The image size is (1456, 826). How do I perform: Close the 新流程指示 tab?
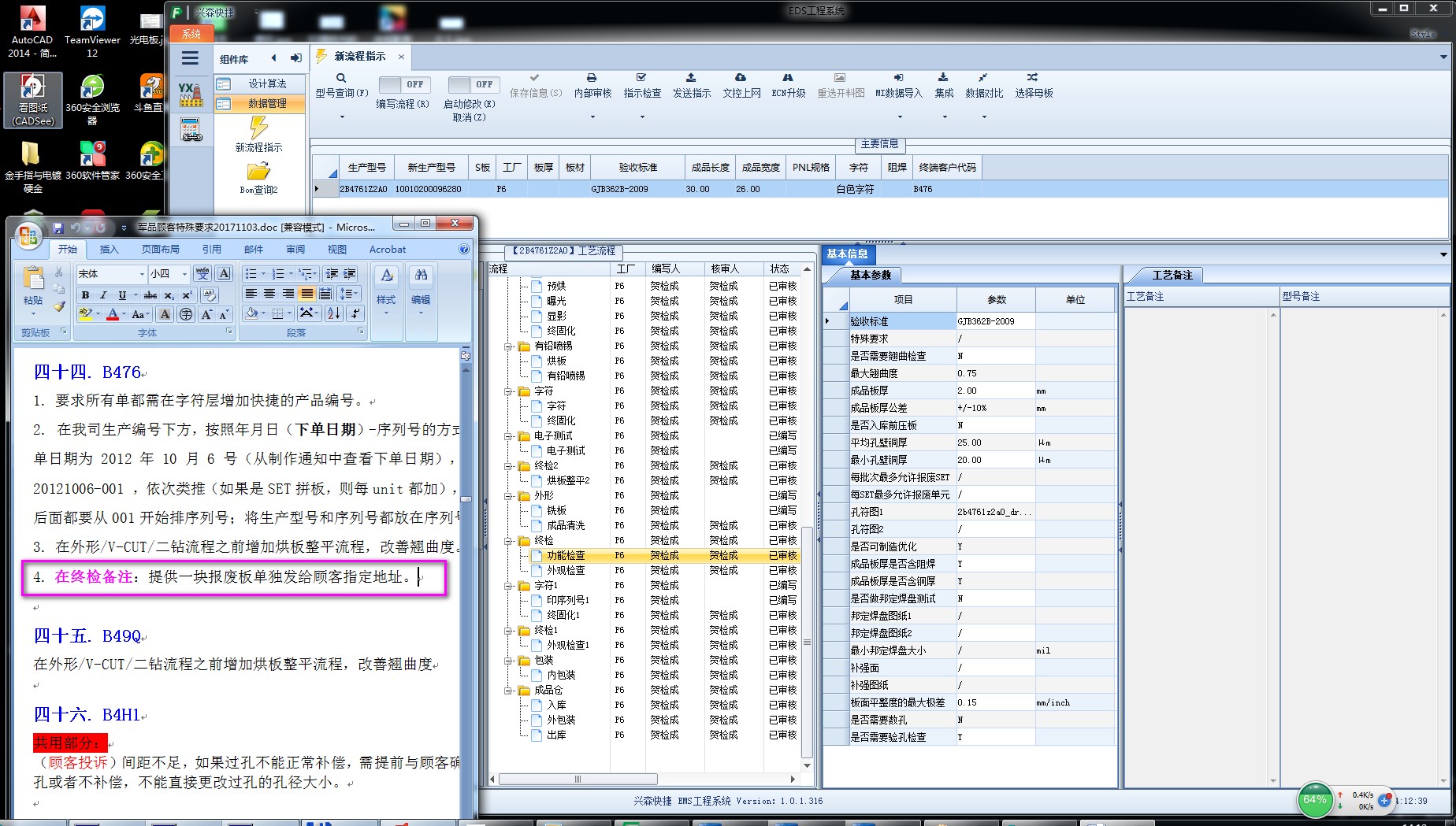click(401, 57)
